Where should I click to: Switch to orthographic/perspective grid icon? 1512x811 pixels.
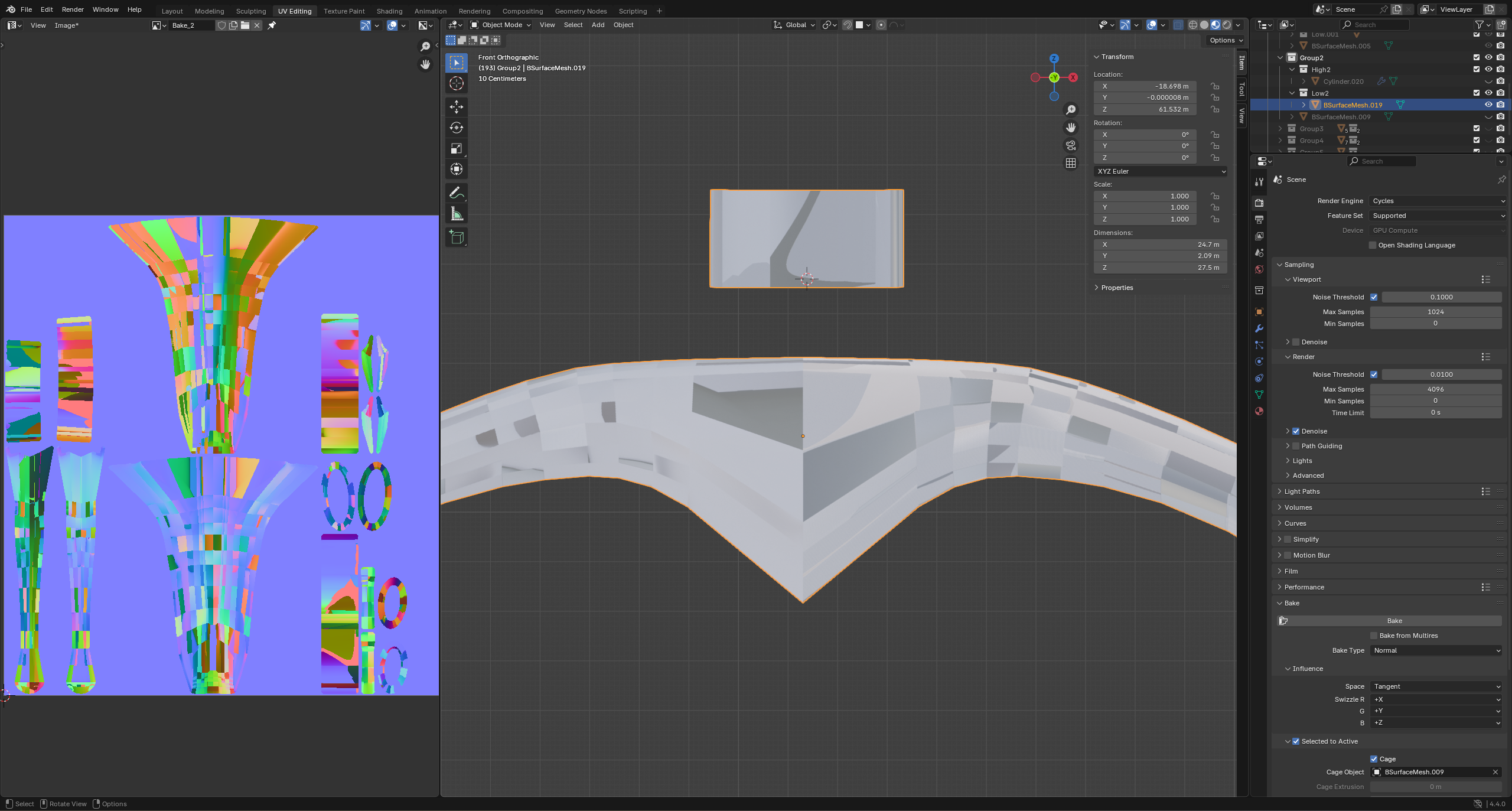point(1071,163)
